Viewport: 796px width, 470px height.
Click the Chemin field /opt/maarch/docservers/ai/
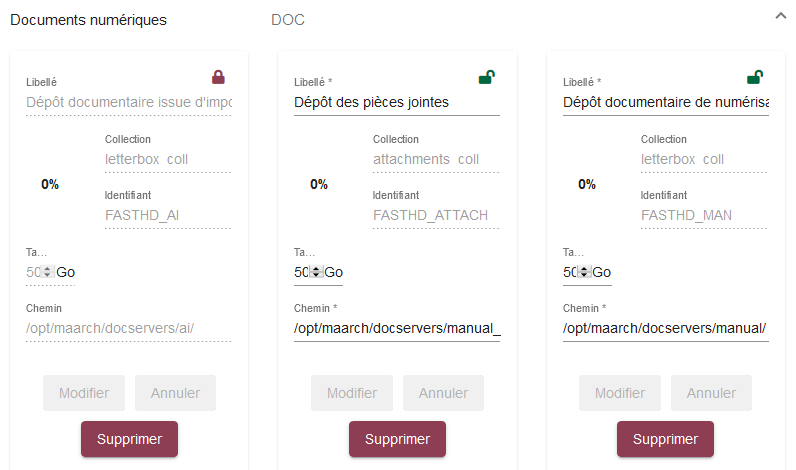point(128,328)
